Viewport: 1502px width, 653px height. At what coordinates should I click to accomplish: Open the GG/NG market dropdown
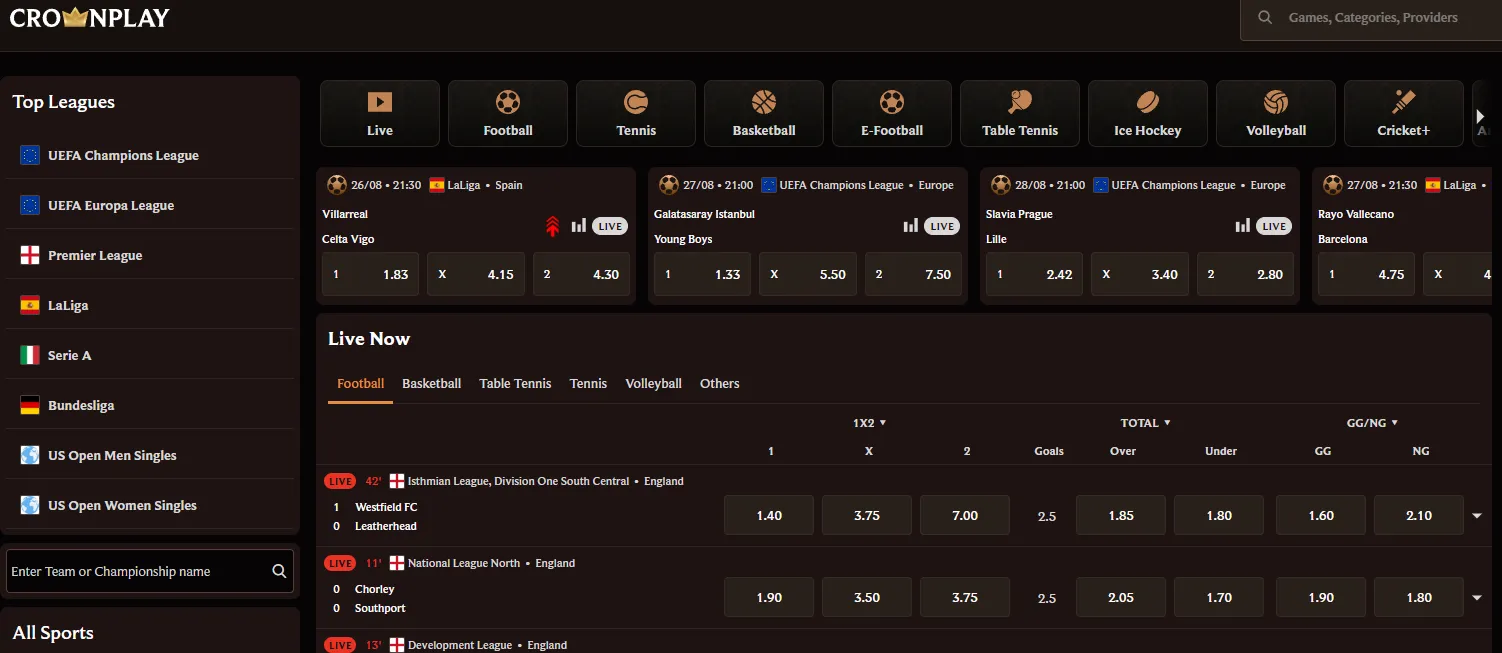(x=1372, y=423)
